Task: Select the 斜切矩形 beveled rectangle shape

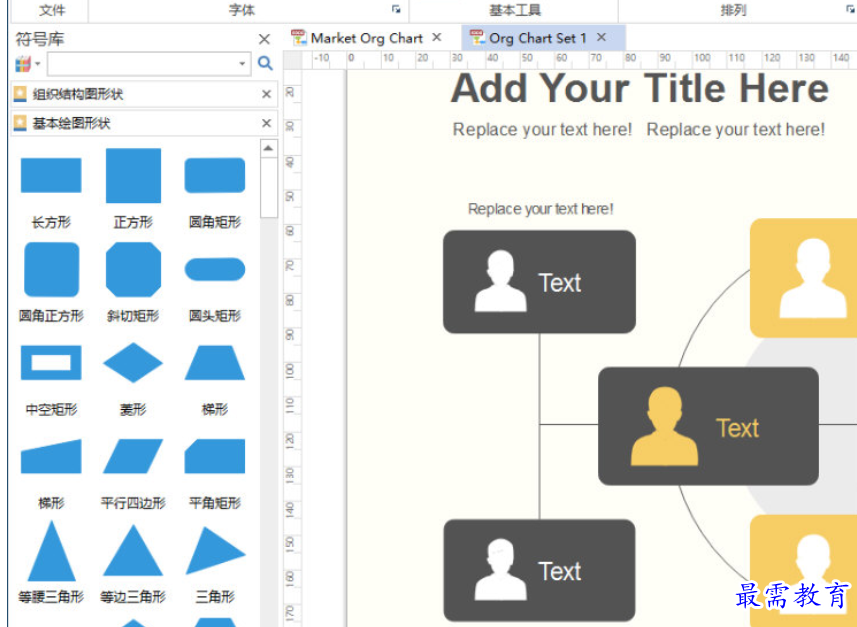Action: [x=133, y=269]
